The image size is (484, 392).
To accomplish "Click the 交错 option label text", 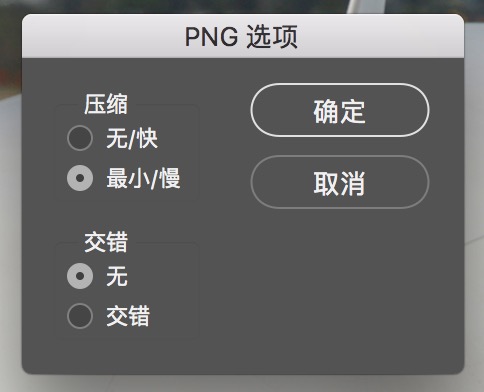I will pyautogui.click(x=128, y=316).
